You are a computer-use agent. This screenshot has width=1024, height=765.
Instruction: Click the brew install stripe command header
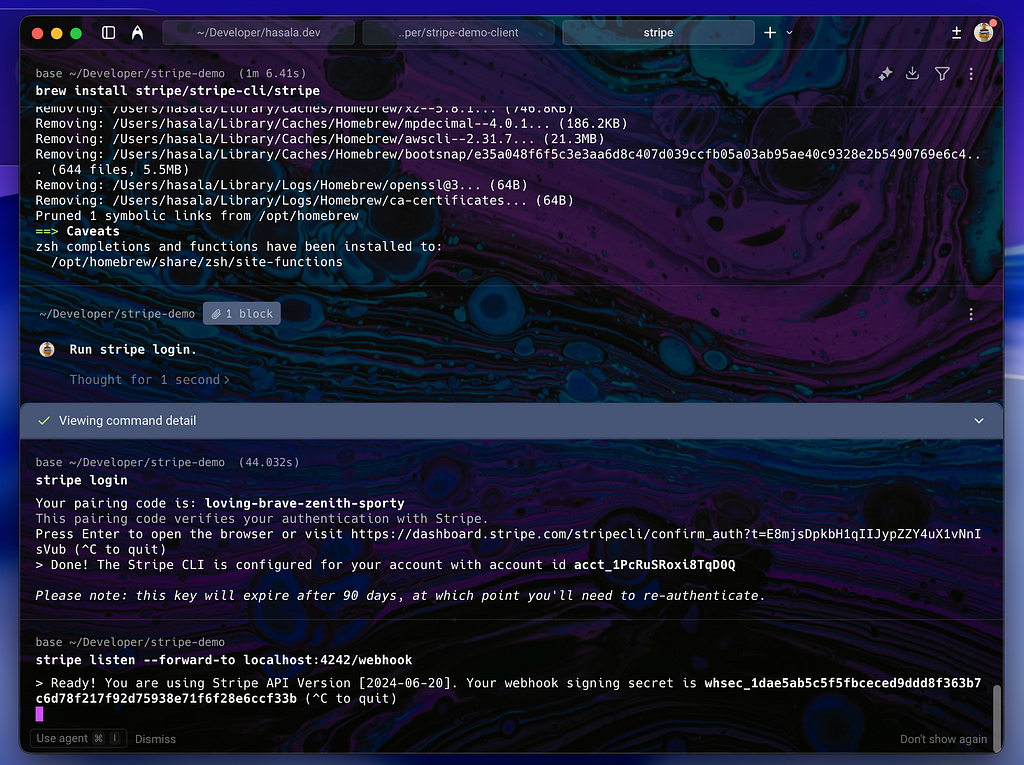(178, 90)
